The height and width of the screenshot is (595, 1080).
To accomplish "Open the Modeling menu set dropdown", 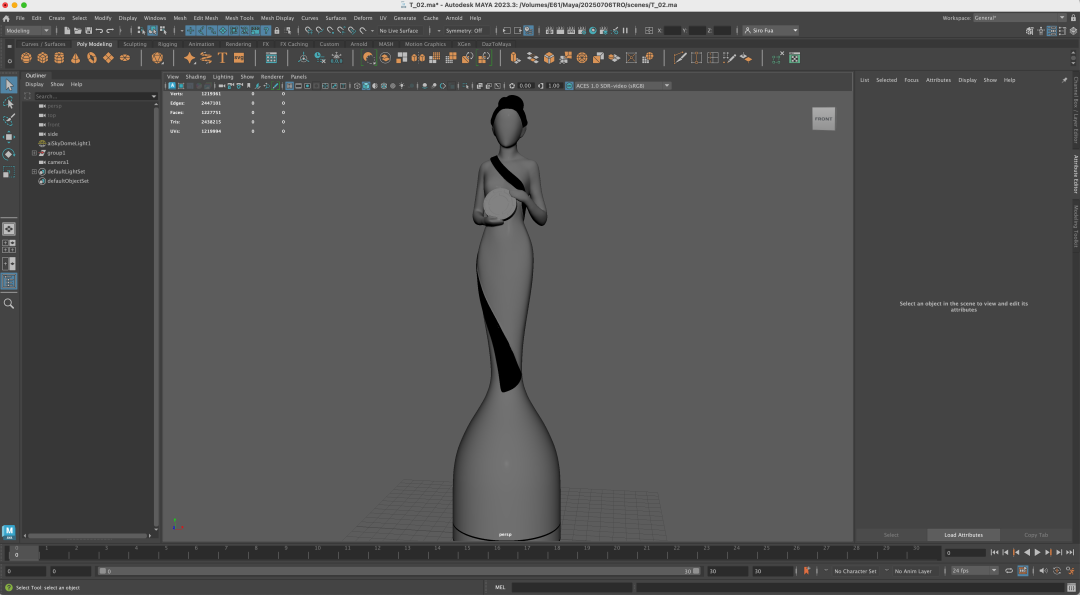I will click(27, 31).
